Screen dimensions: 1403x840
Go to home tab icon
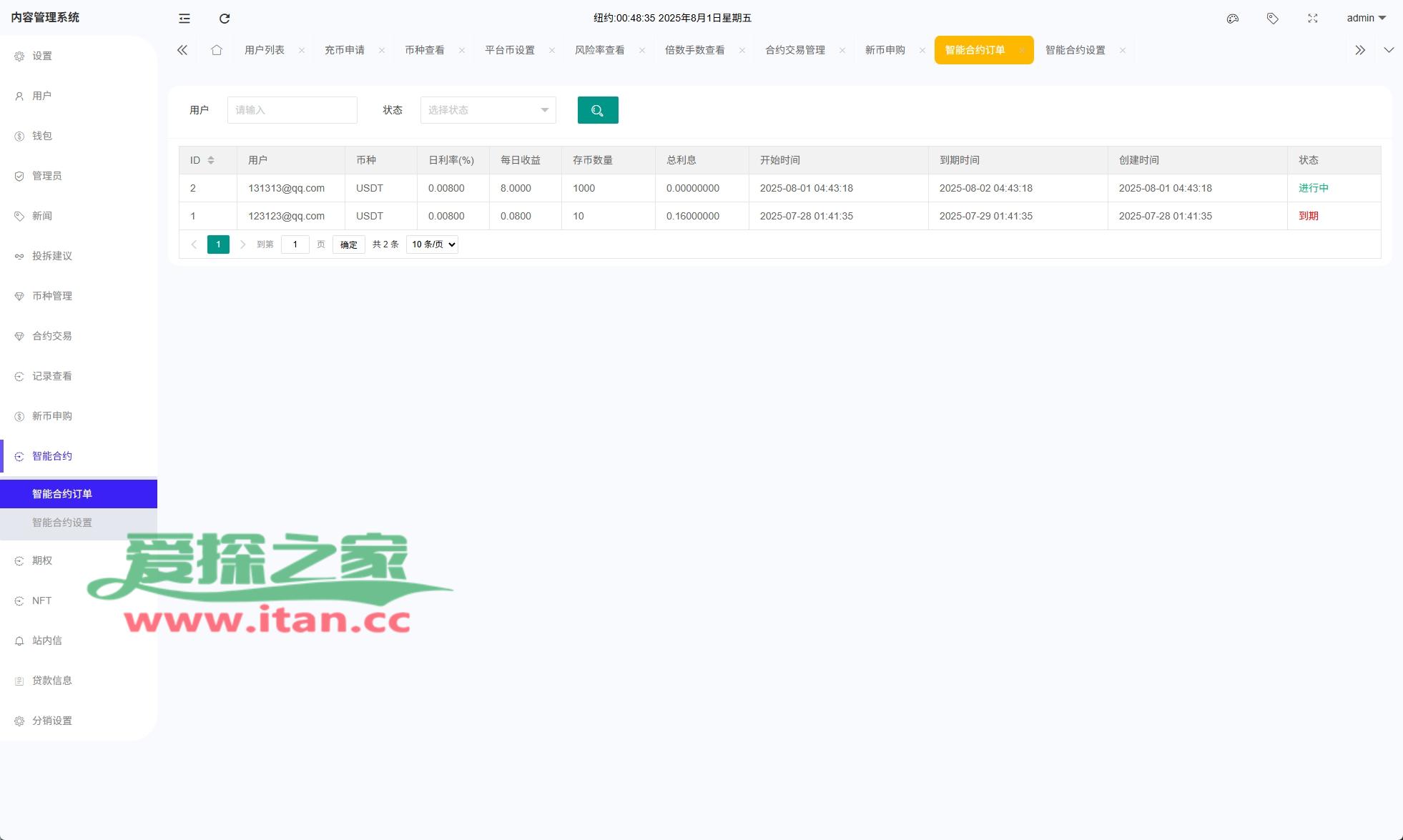coord(217,50)
